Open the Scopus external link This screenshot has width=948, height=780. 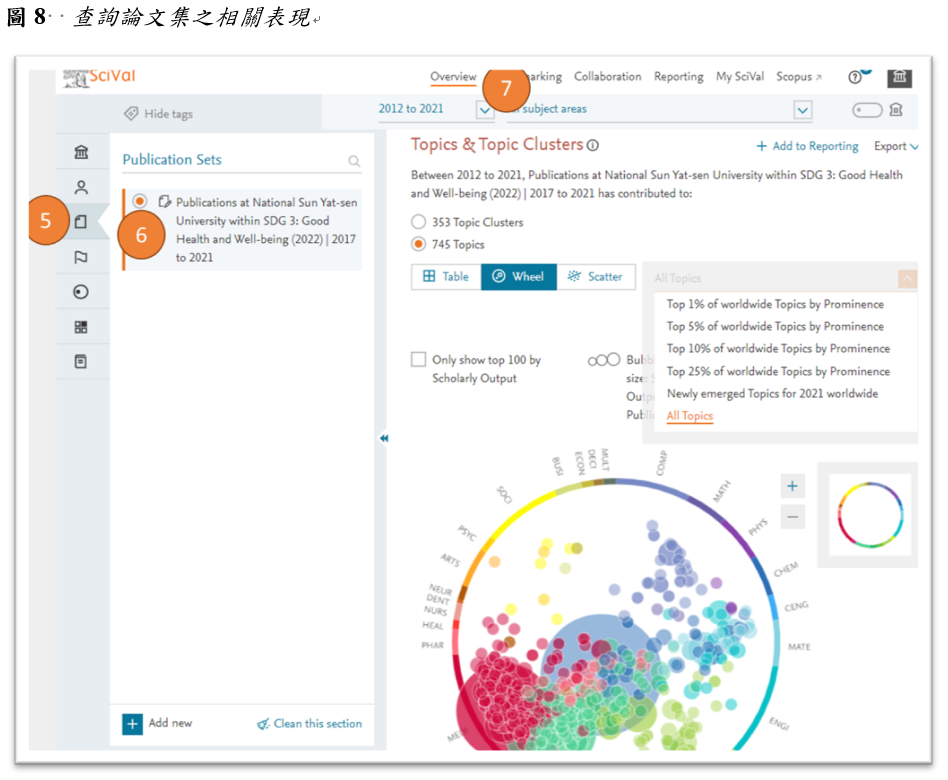pos(799,77)
